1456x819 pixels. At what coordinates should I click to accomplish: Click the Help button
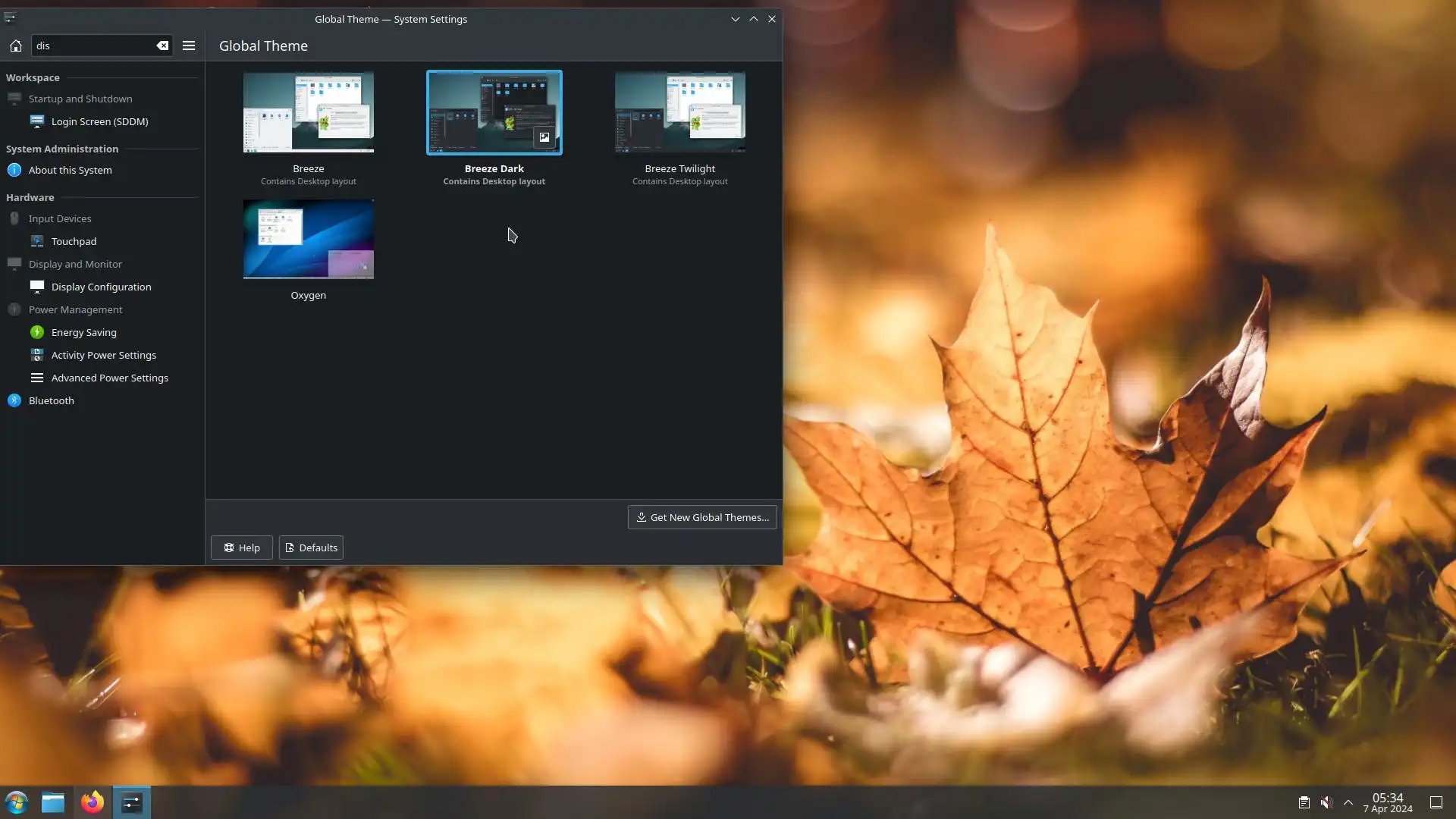point(241,548)
